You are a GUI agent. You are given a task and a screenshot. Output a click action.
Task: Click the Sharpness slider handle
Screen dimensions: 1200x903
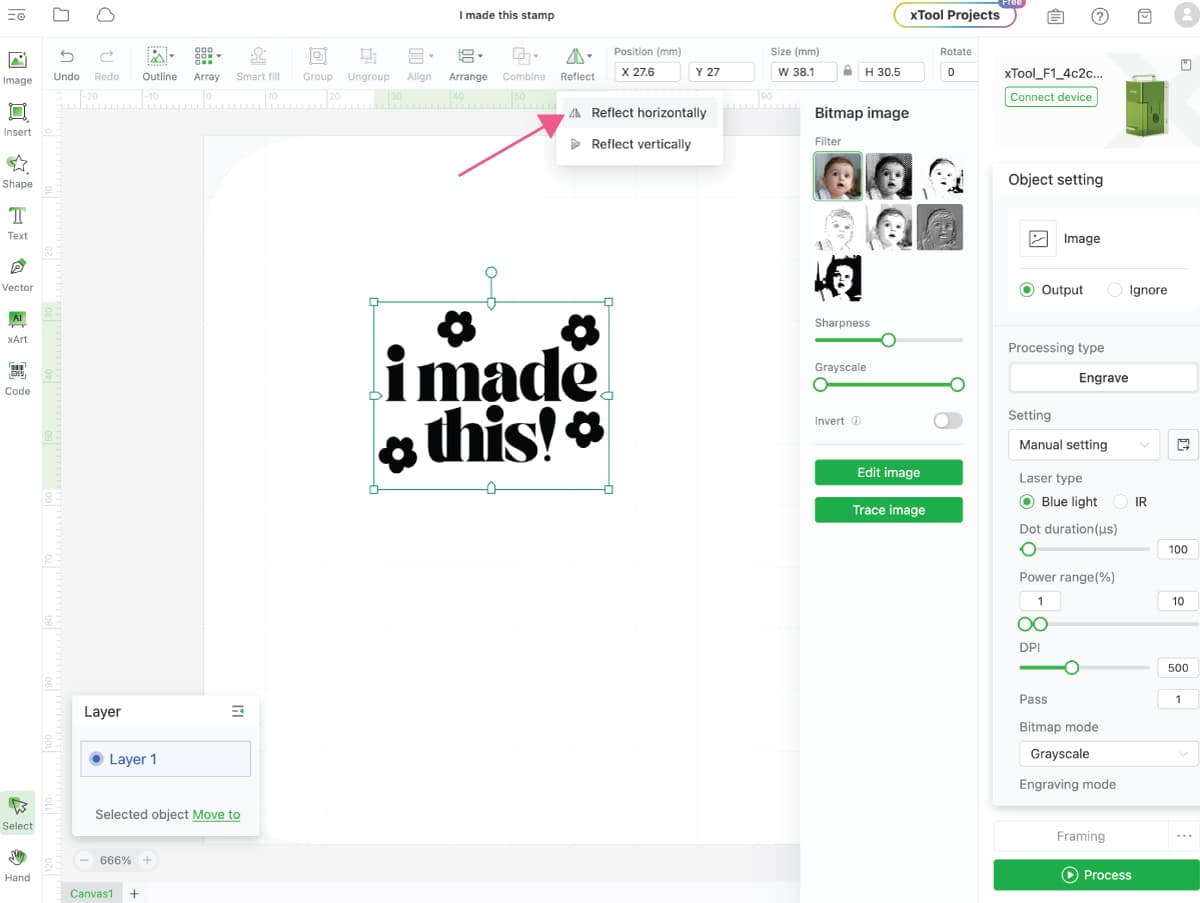887,340
